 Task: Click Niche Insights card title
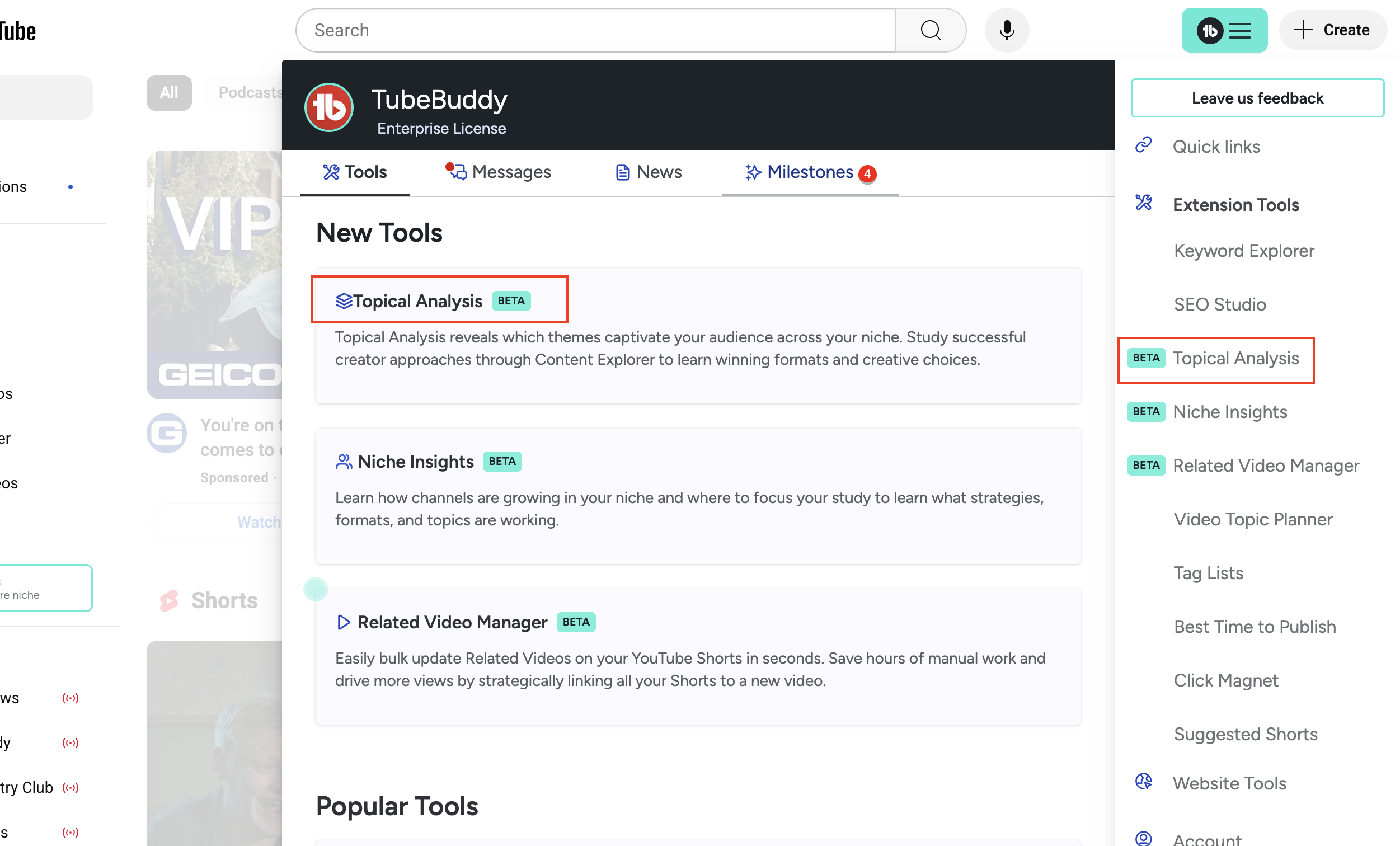click(415, 462)
